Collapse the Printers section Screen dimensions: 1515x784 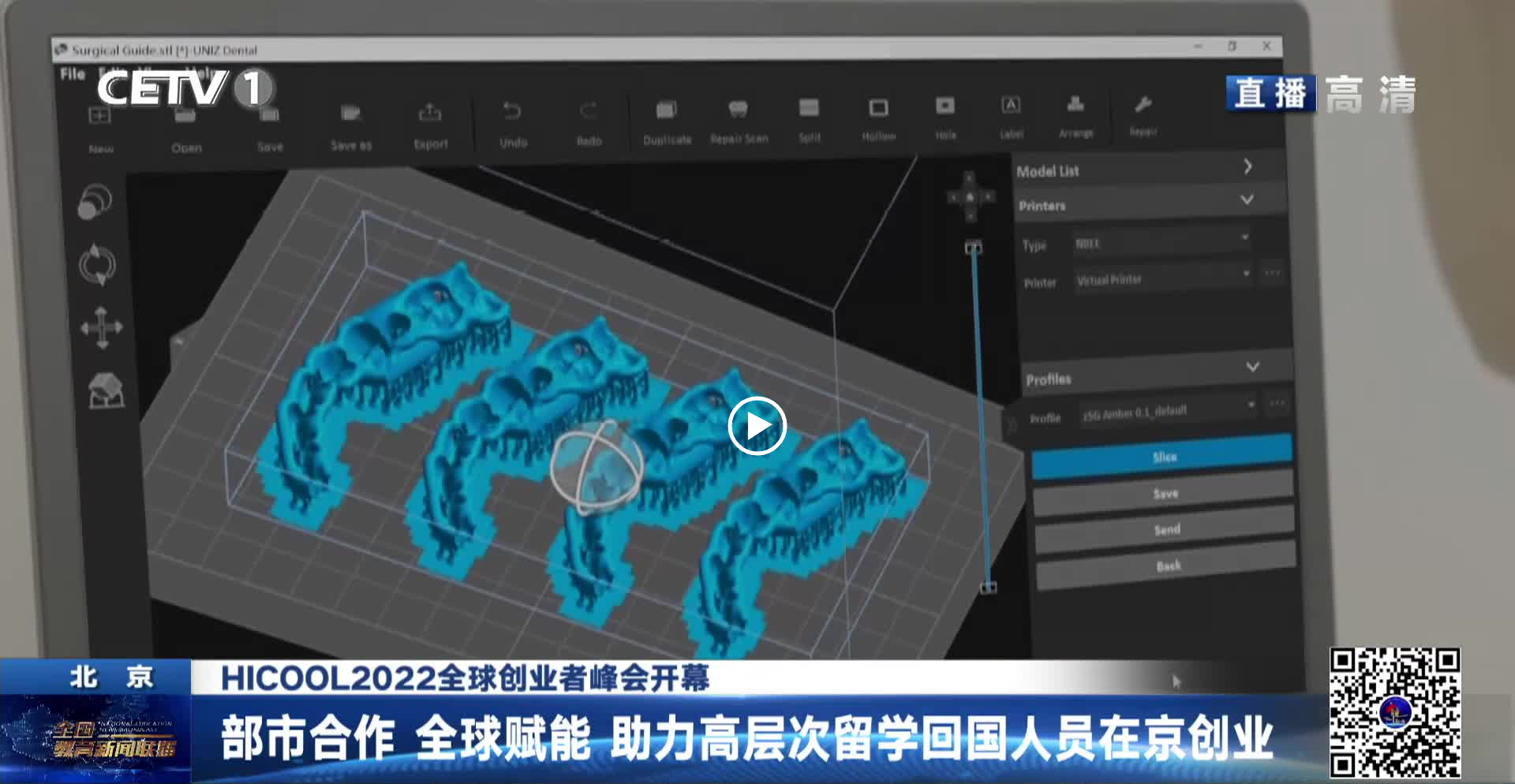[1247, 200]
